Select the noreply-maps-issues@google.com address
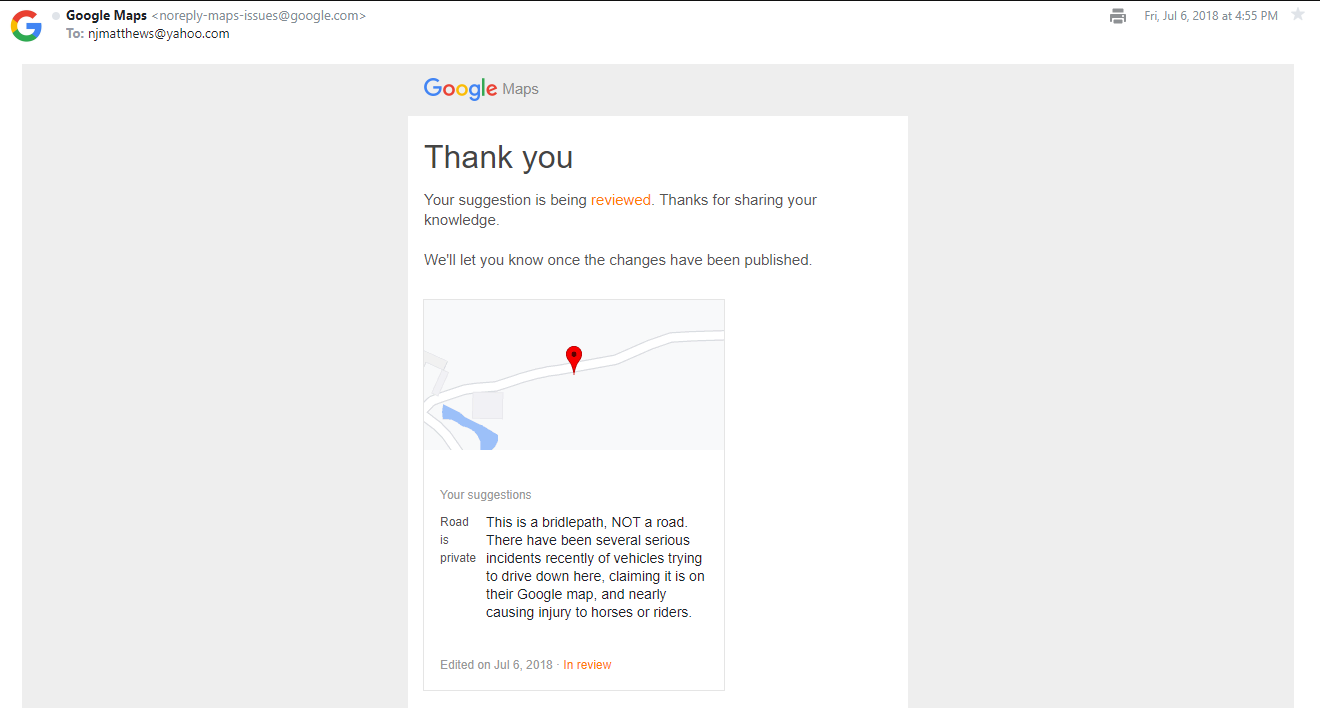Image resolution: width=1320 pixels, height=708 pixels. 258,16
